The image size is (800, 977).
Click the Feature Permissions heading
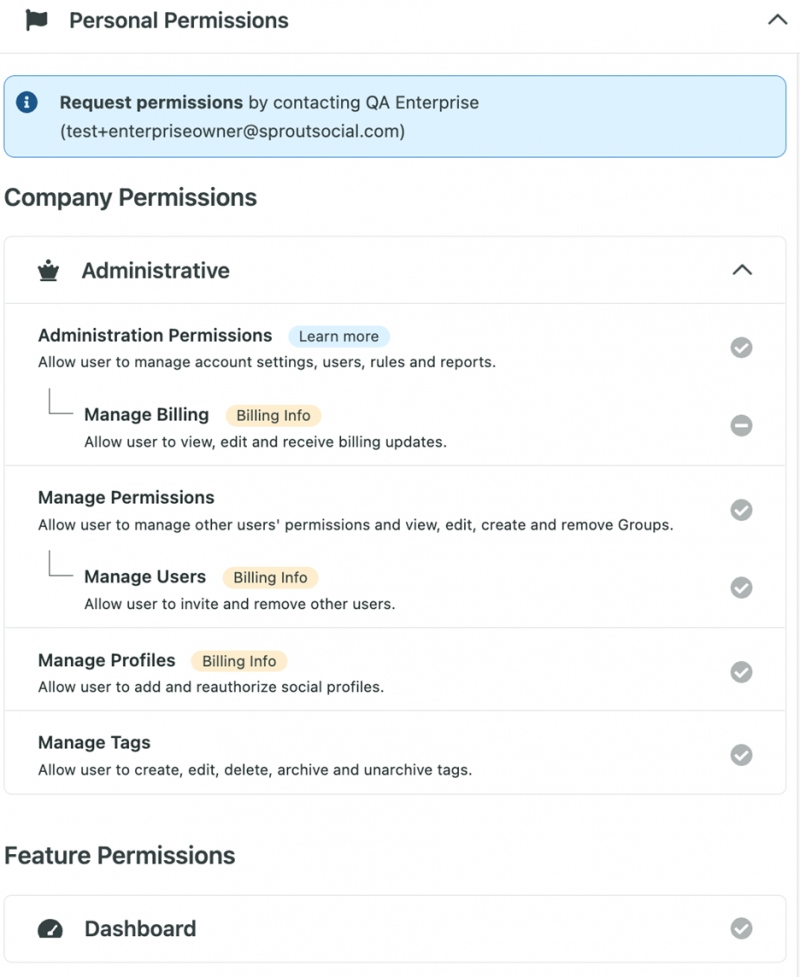[120, 855]
